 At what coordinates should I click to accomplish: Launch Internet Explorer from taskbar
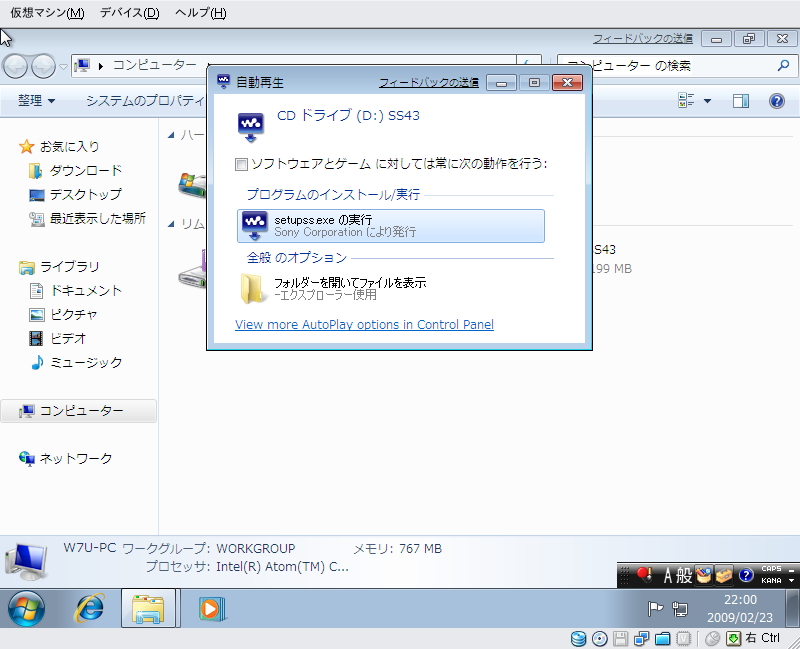pos(90,608)
